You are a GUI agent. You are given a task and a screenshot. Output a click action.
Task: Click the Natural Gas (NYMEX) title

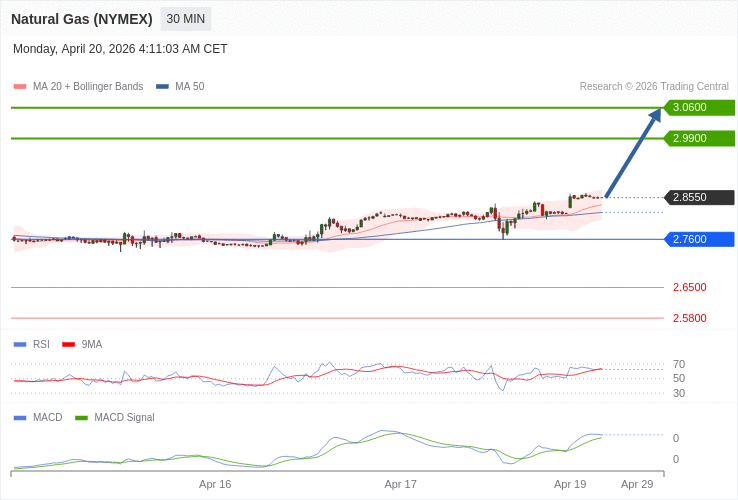[x=82, y=19]
